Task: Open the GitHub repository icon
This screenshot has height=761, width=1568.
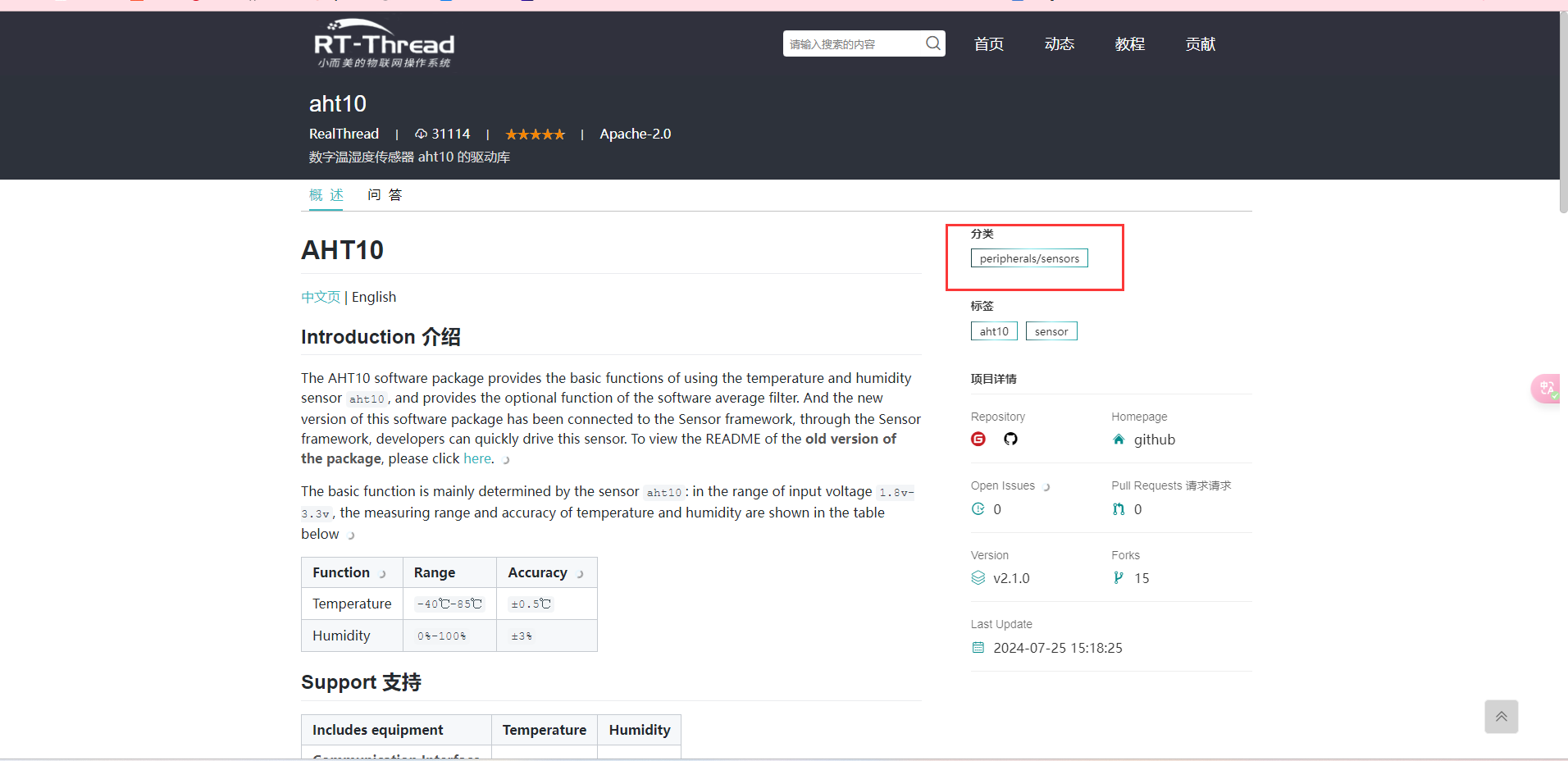Action: [1010, 439]
